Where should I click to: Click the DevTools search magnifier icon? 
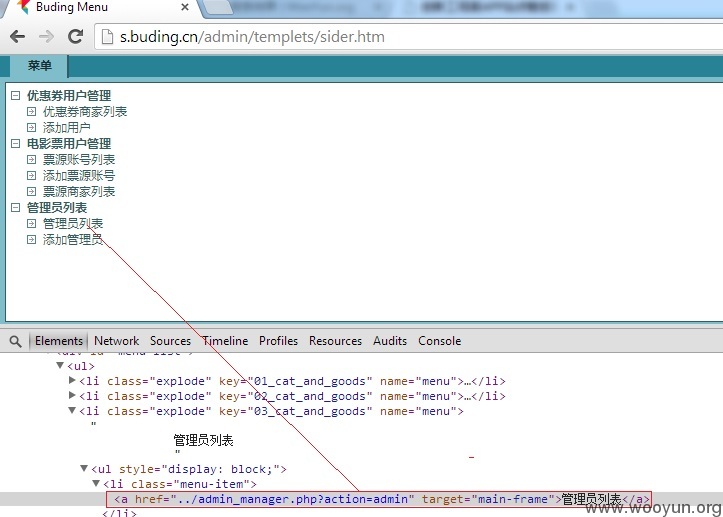[15, 341]
